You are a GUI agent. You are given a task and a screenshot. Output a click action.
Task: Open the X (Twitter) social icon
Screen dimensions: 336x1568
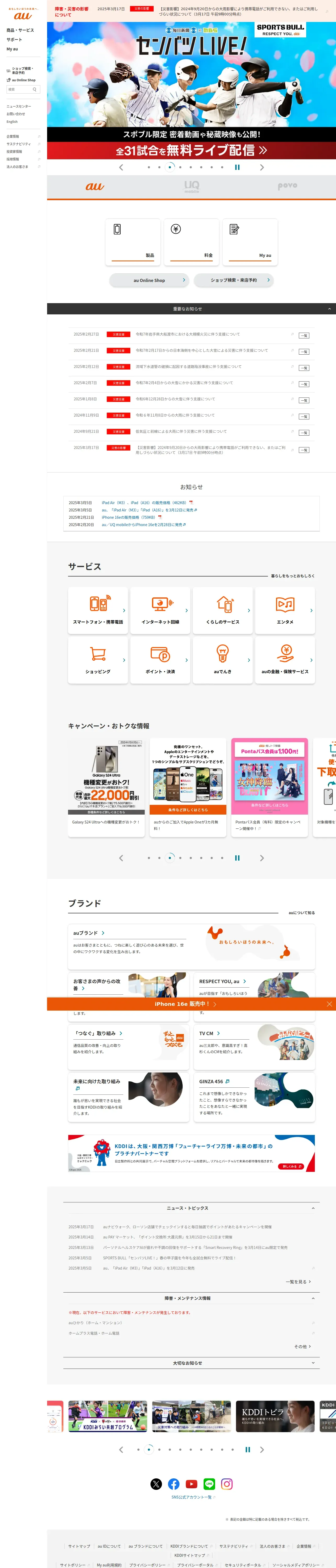point(156,1484)
